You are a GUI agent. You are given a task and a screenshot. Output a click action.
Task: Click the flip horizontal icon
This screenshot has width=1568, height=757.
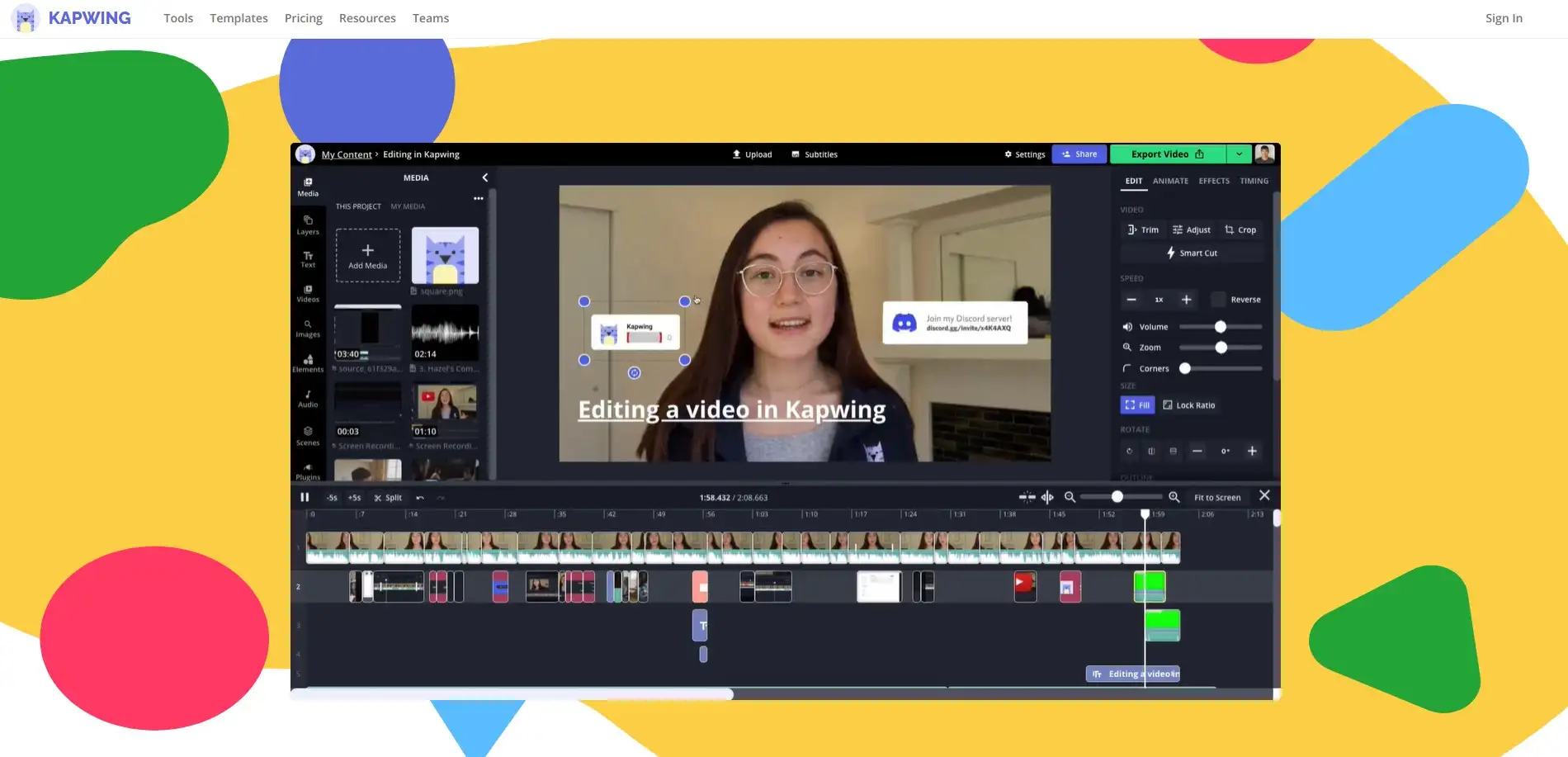coord(1151,451)
